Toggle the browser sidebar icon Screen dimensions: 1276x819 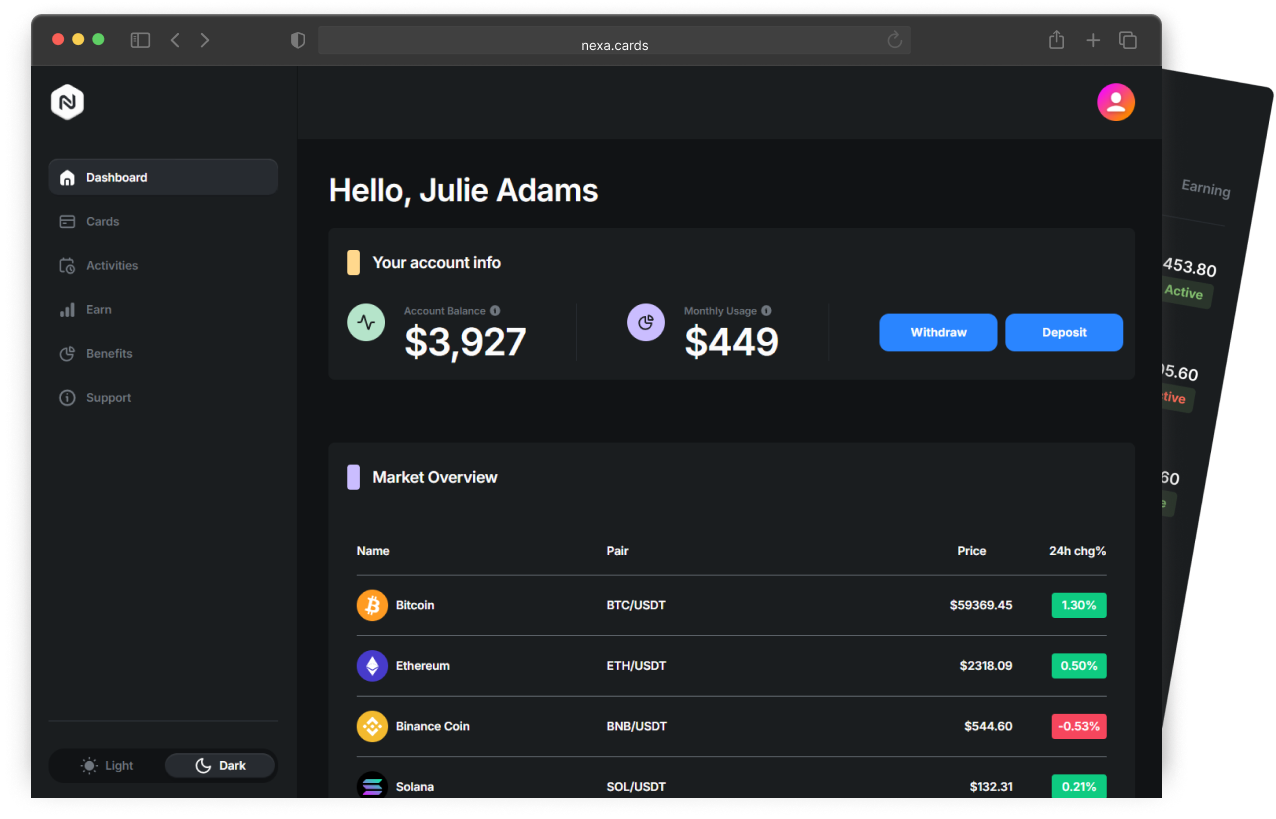coord(140,40)
